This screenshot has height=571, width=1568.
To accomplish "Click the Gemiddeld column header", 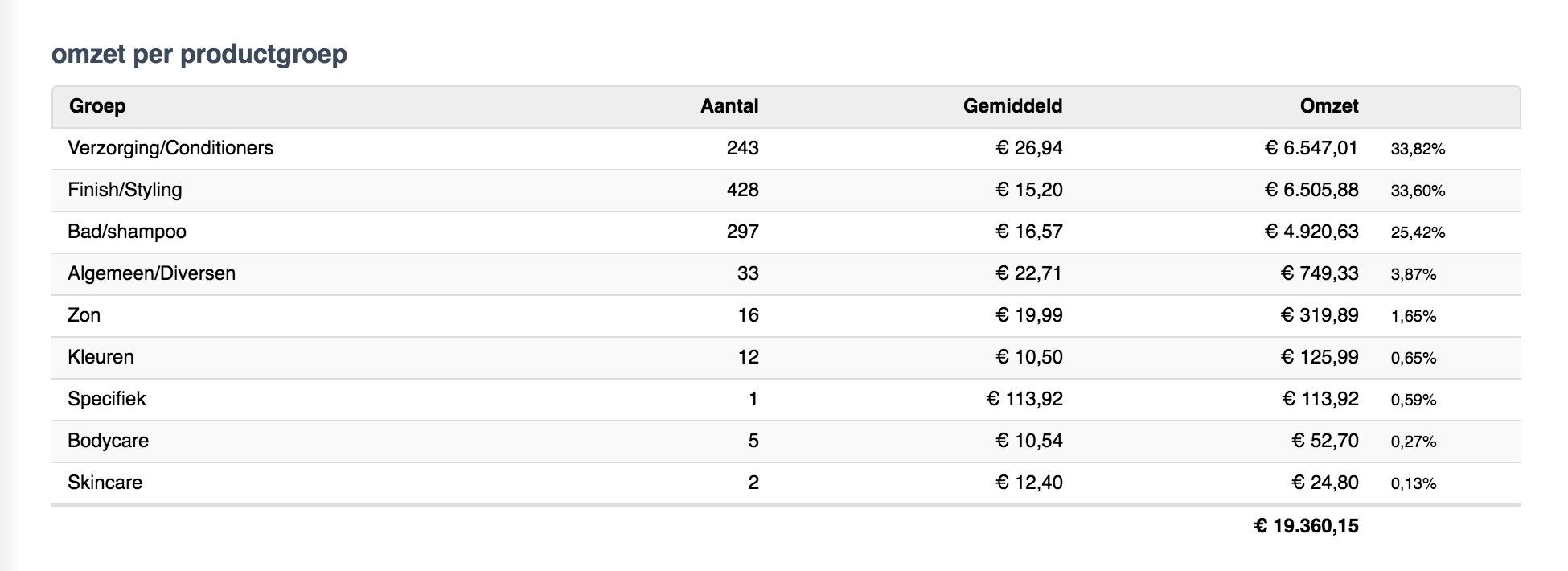I will (1012, 106).
